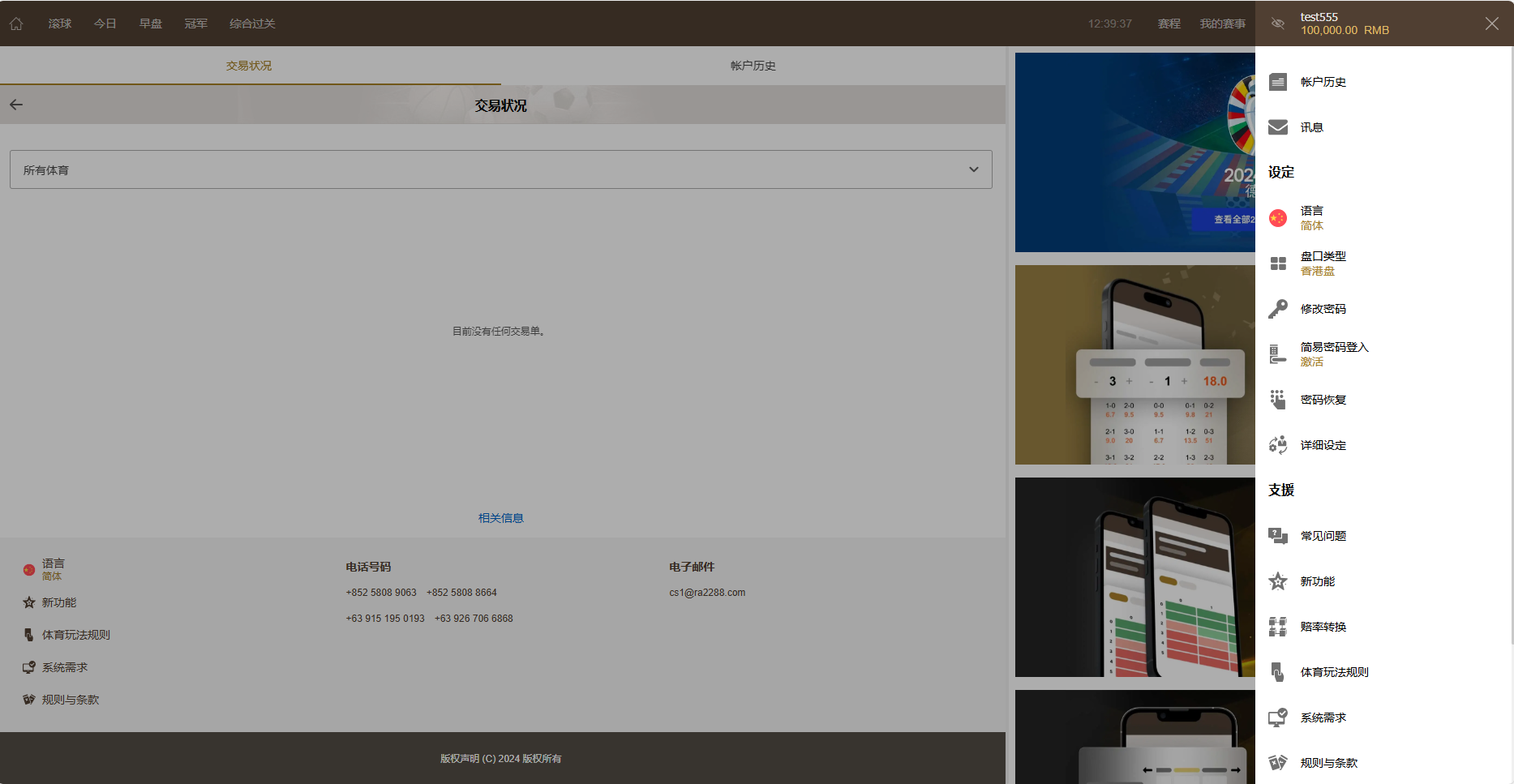Click the 相关信息 link
Screen dimensions: 1514x784
click(500, 518)
